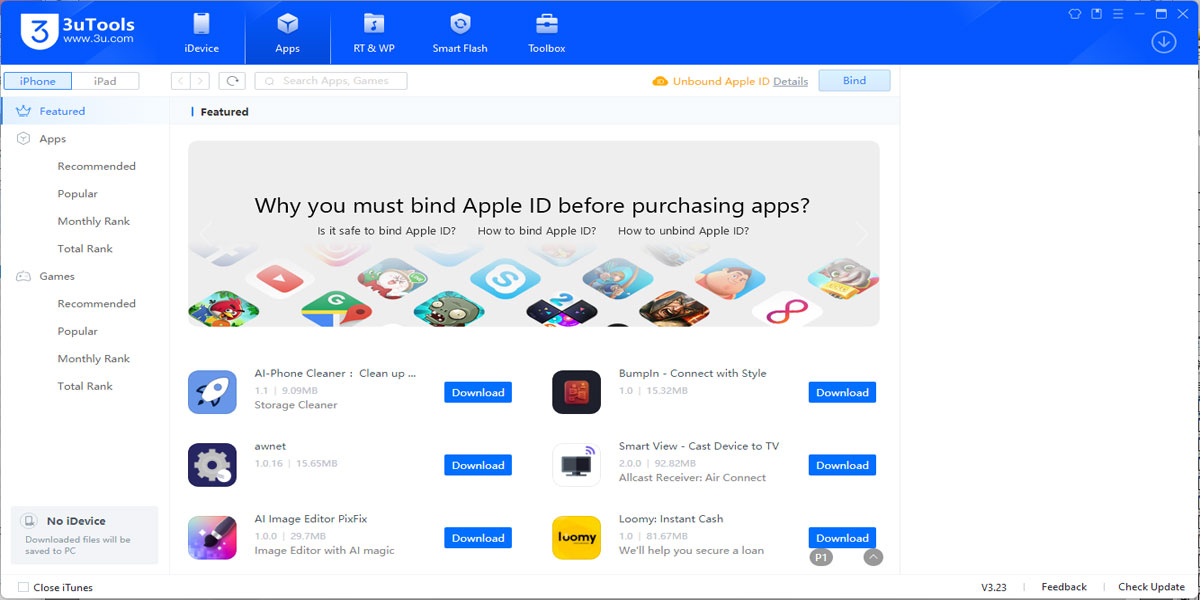Click the scroll-to-top round arrow button
Viewport: 1200px width, 600px height.
(873, 557)
